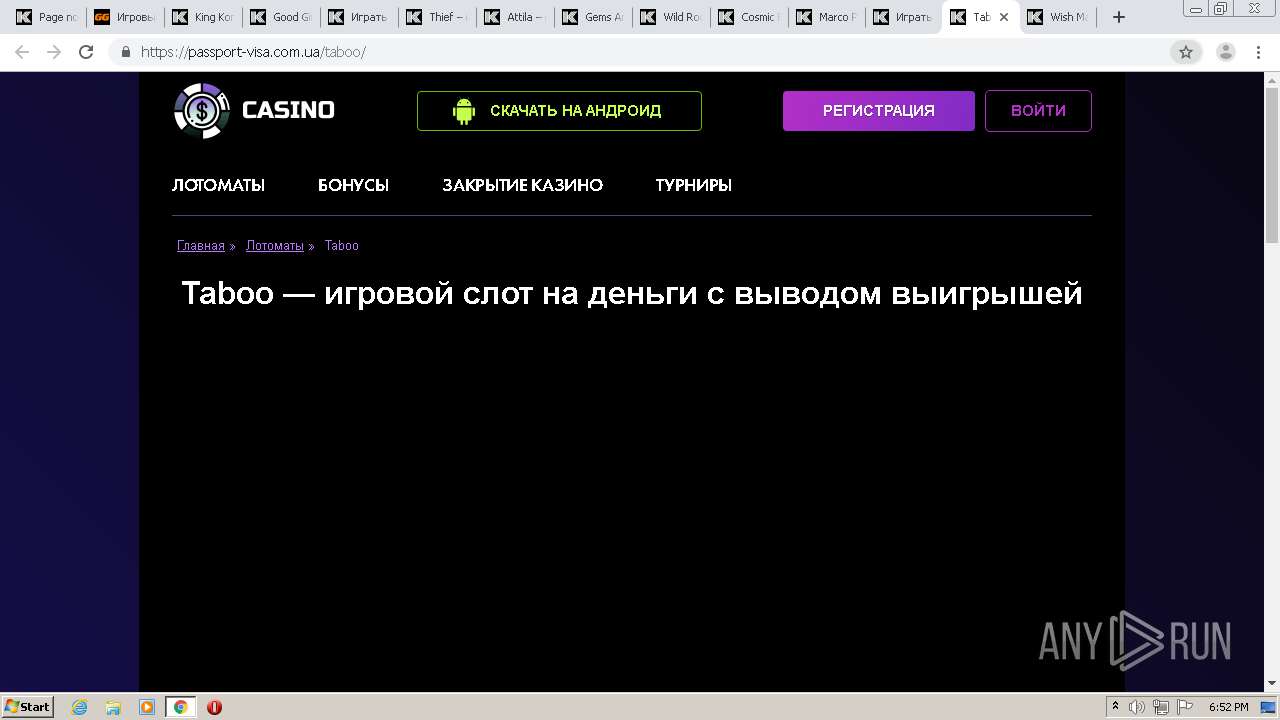1280x720 pixels.
Task: Click the 6:52 PM clock
Action: 1228,707
